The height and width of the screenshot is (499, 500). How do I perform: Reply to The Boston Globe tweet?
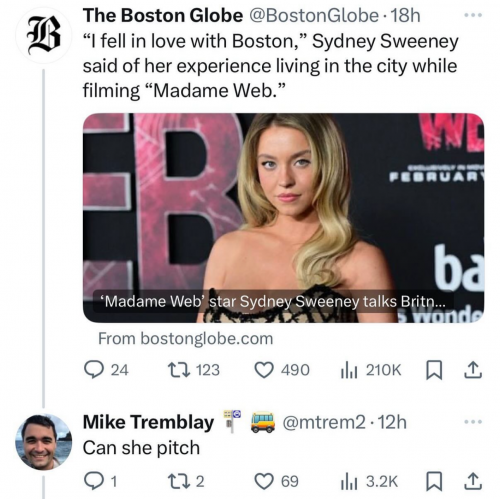106,370
